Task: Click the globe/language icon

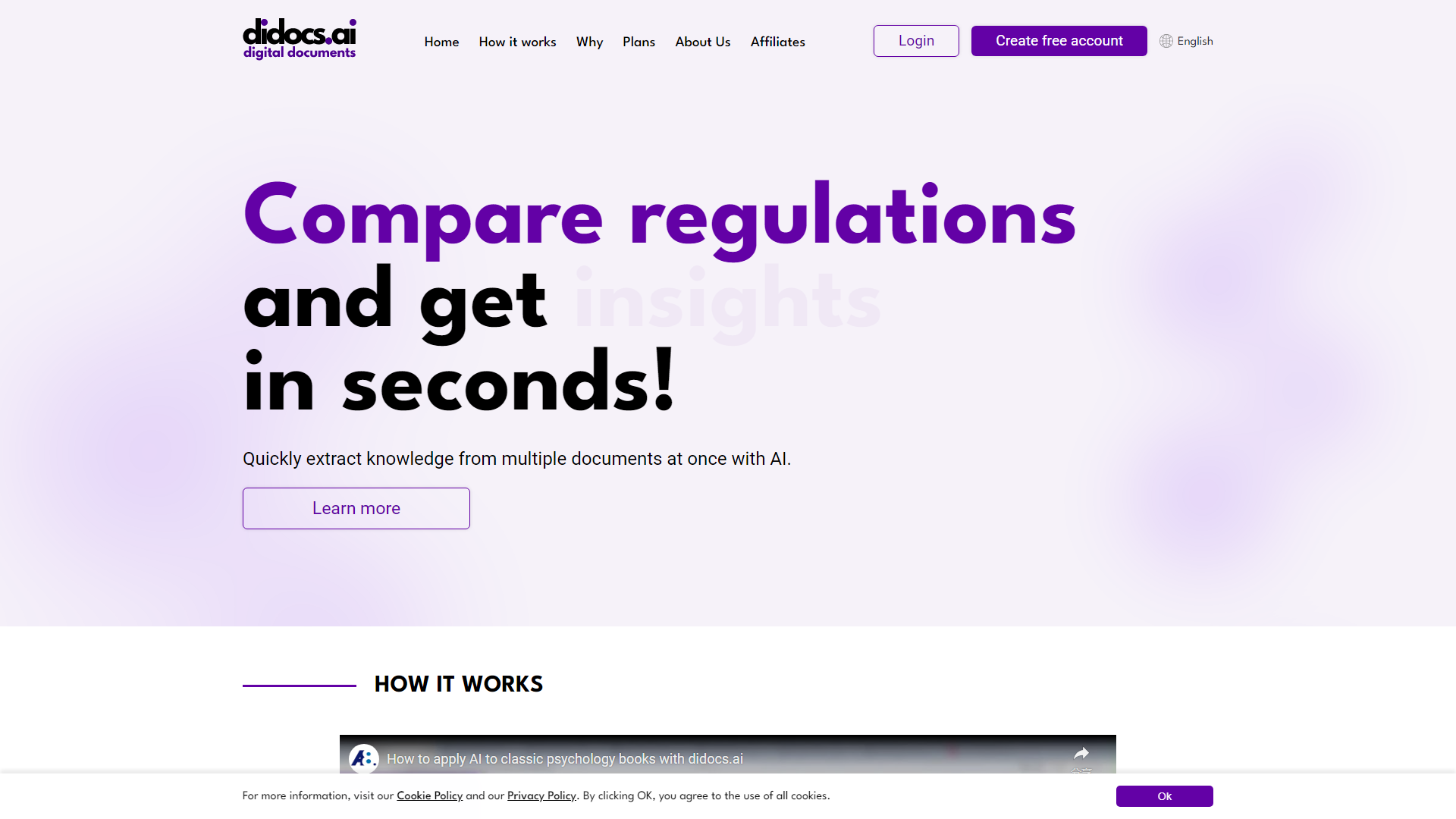Action: click(x=1165, y=41)
